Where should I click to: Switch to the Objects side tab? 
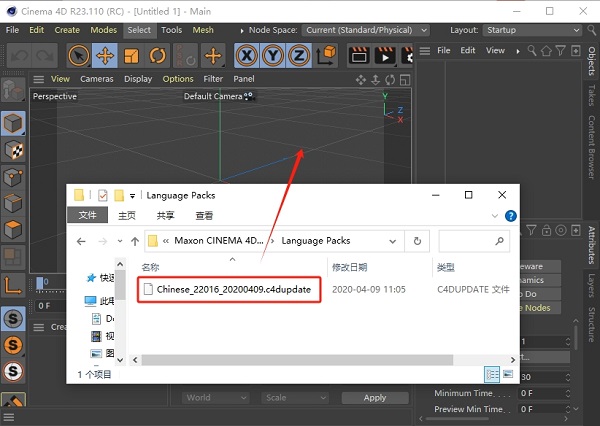(x=592, y=61)
